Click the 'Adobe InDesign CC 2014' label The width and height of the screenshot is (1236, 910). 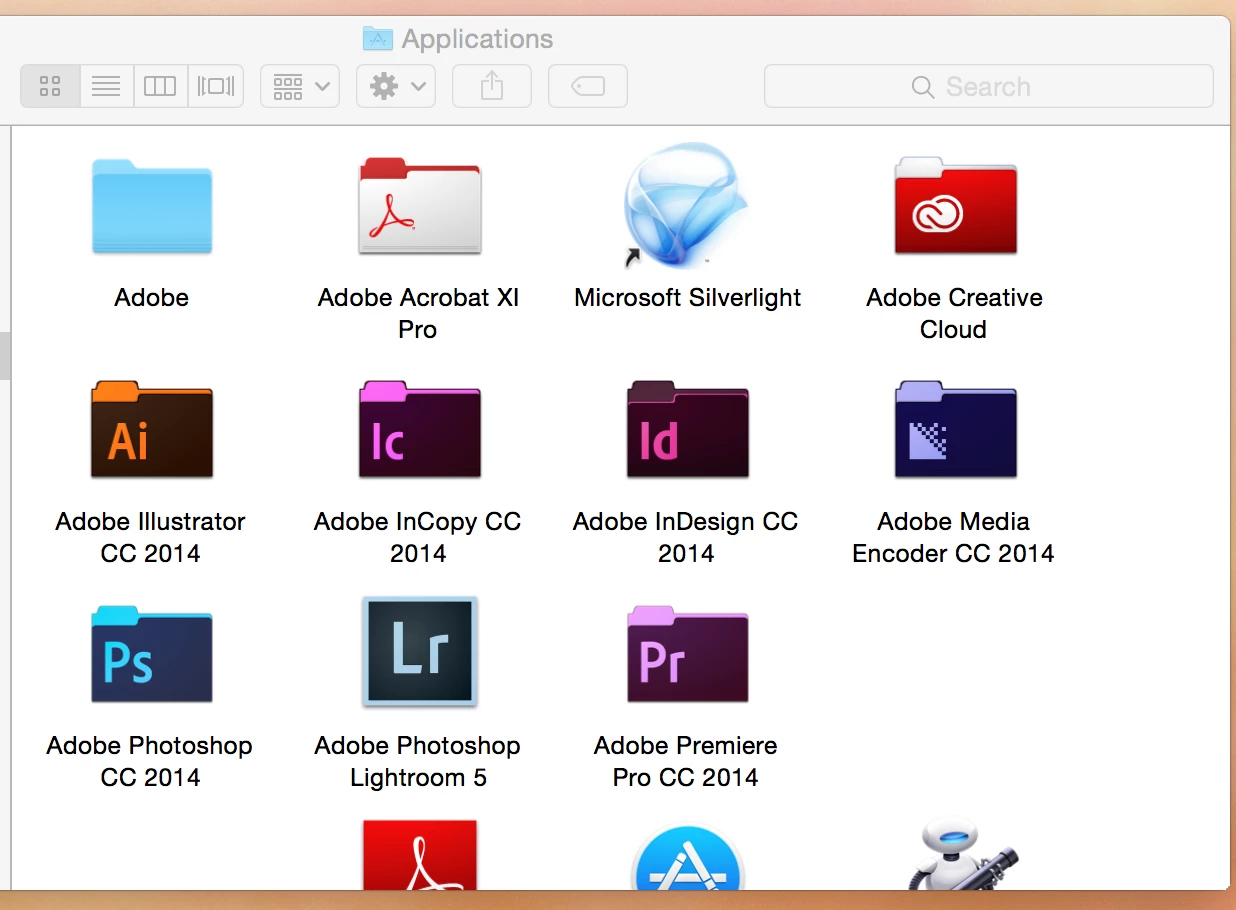(x=686, y=537)
